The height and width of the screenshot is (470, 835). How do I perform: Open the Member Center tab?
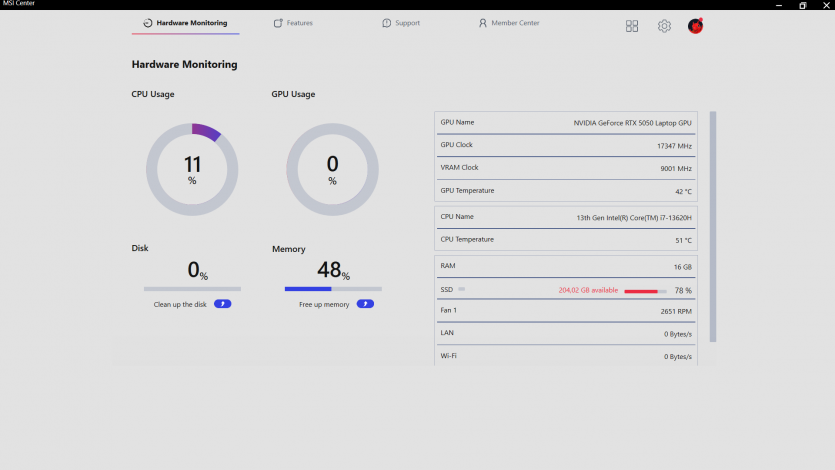509,23
